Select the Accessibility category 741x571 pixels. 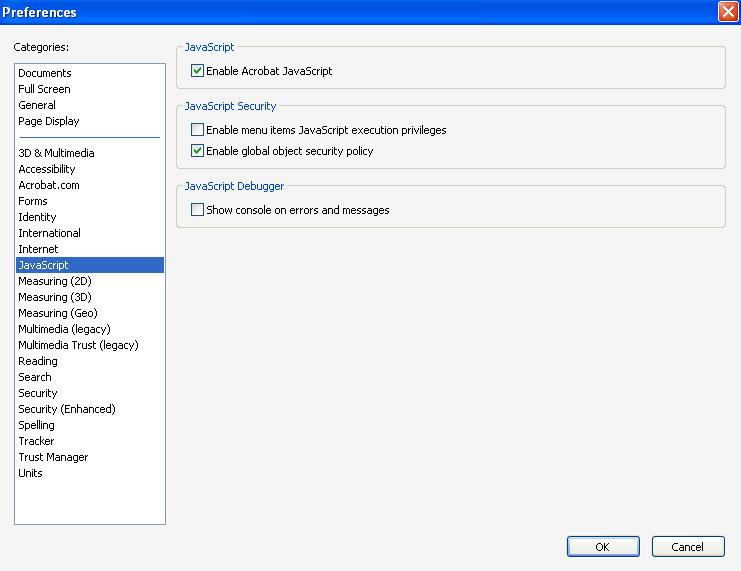(47, 169)
